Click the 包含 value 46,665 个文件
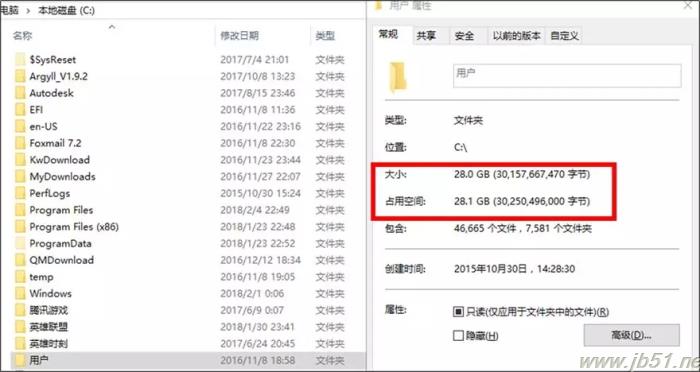This screenshot has height=372, width=700. click(523, 229)
